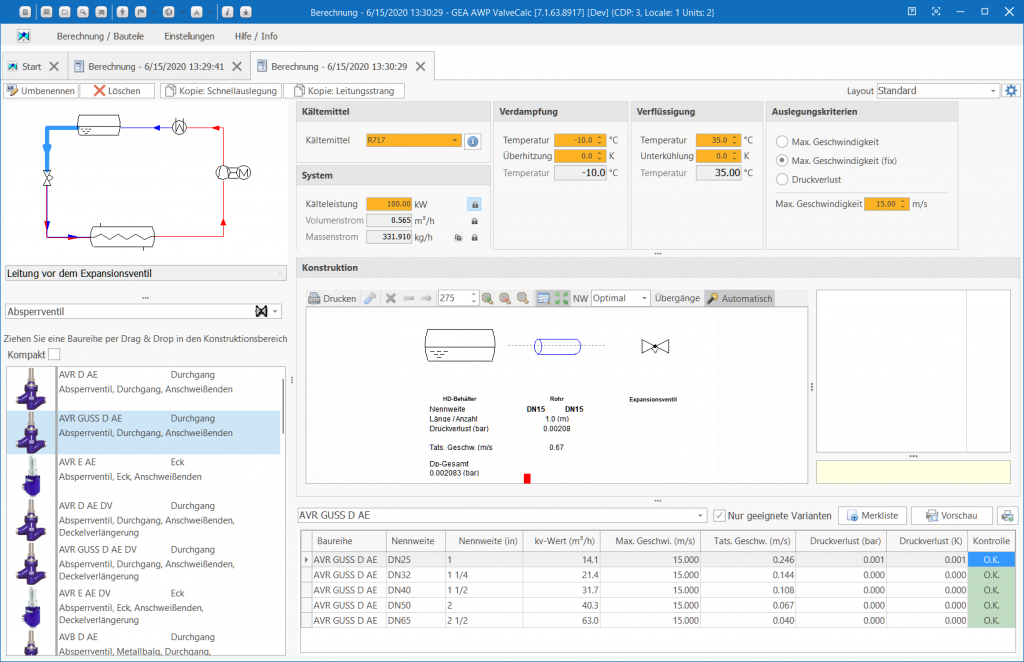Screen dimensions: 1024x662
Task: Click 'Kopie: Schnellauslegung' button
Action: 221,91
